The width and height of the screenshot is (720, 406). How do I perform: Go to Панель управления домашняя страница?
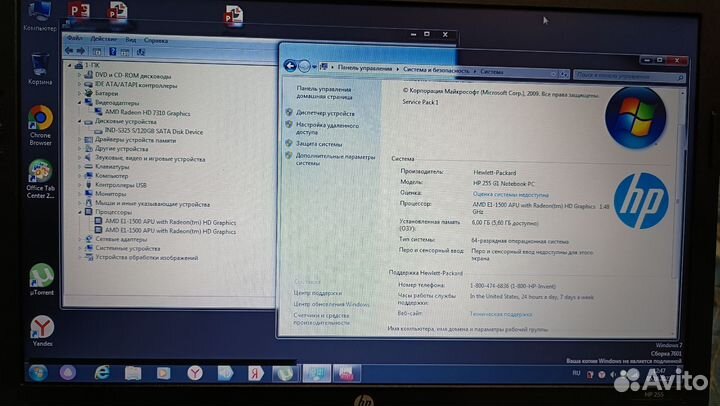[x=324, y=93]
